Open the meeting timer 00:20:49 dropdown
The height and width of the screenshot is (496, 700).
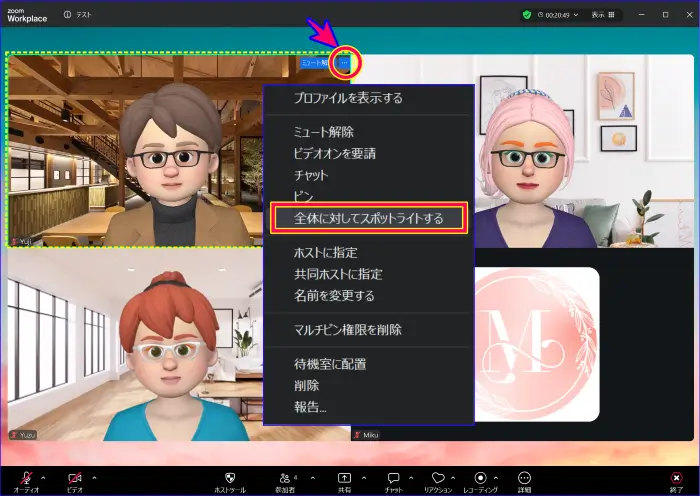point(558,15)
